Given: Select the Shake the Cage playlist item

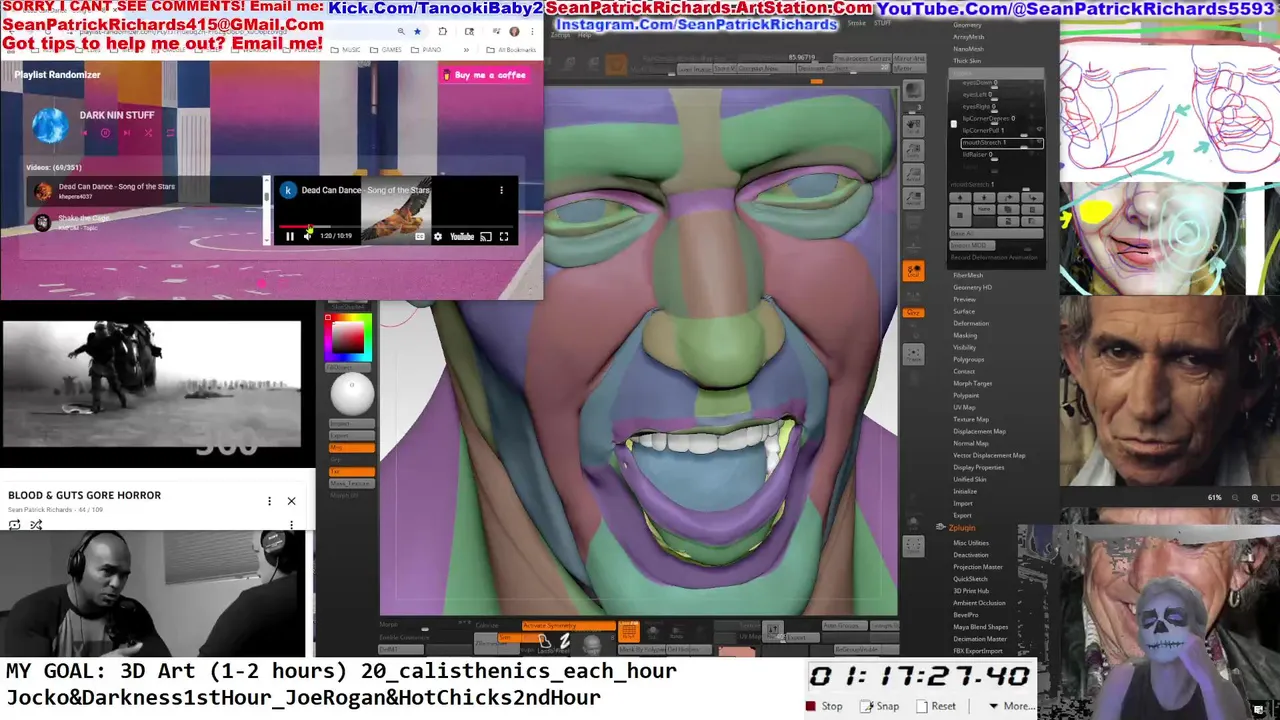Looking at the screenshot, I should click(146, 222).
